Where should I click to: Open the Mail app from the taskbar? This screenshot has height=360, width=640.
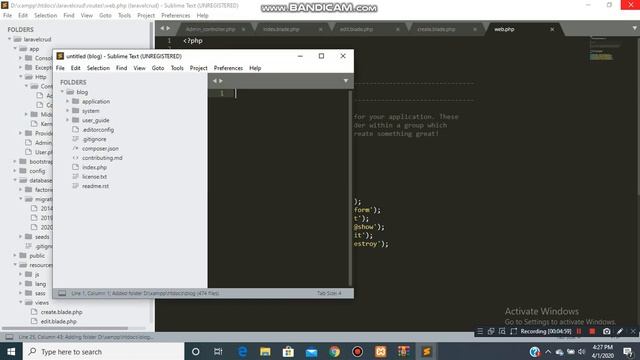311,351
